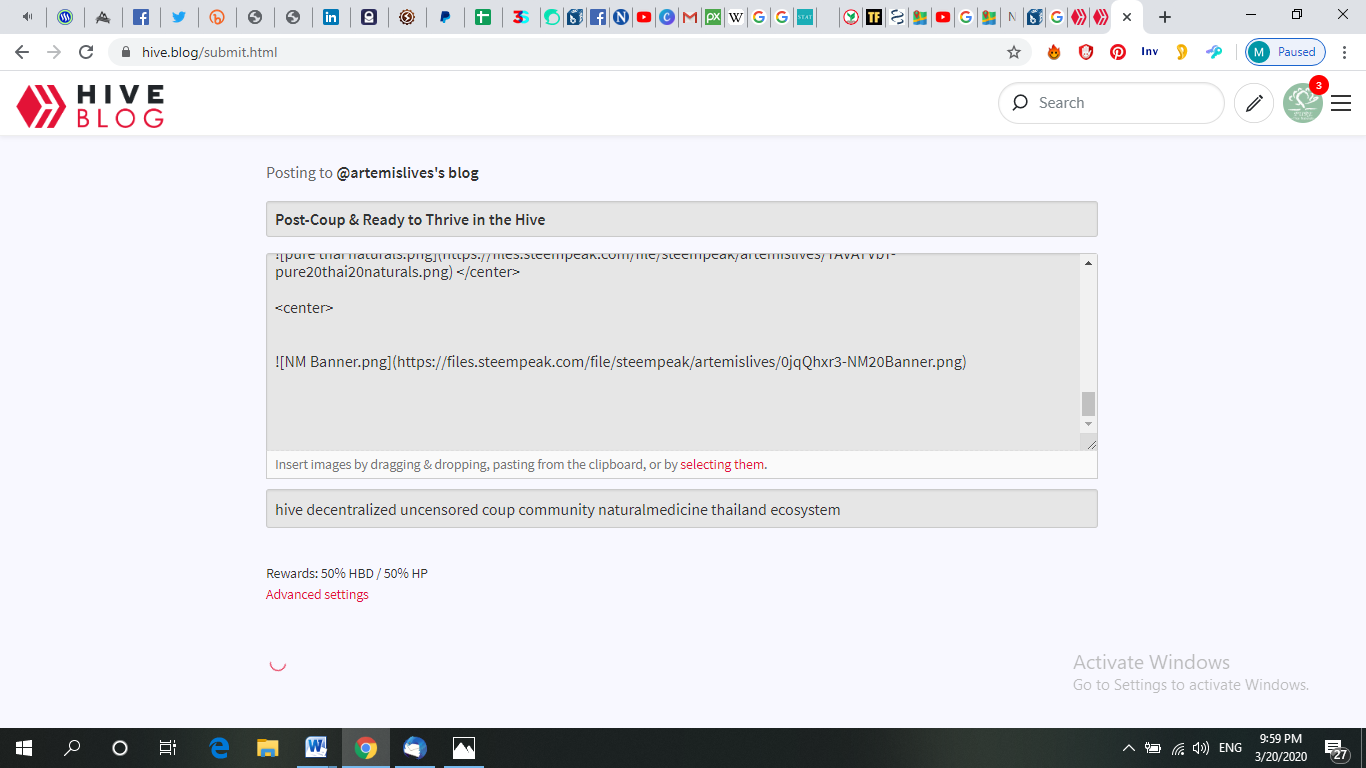Click the post body scrollbar thumb

point(1088,403)
